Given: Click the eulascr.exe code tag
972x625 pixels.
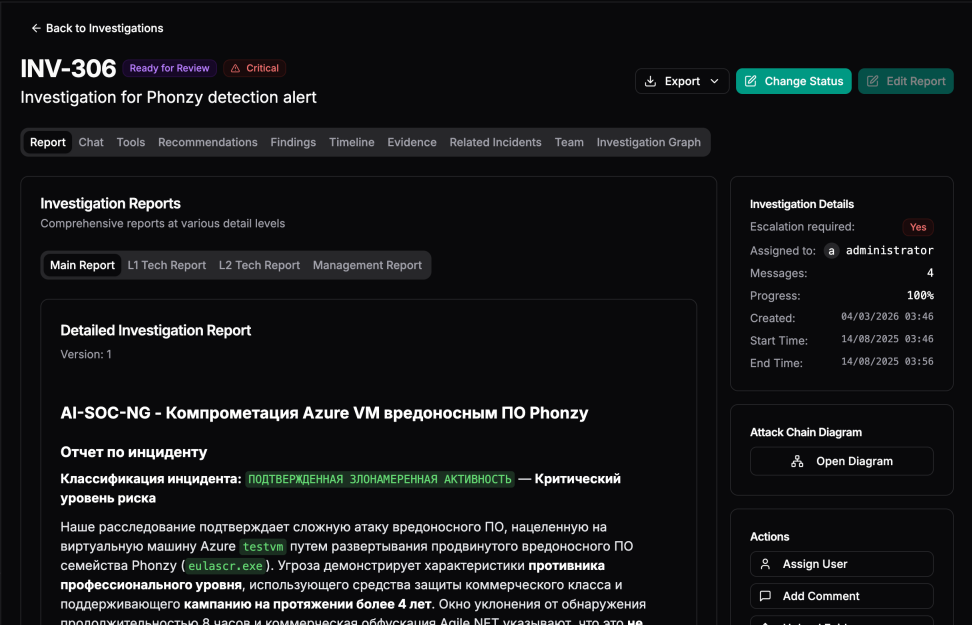Looking at the screenshot, I should point(226,565).
